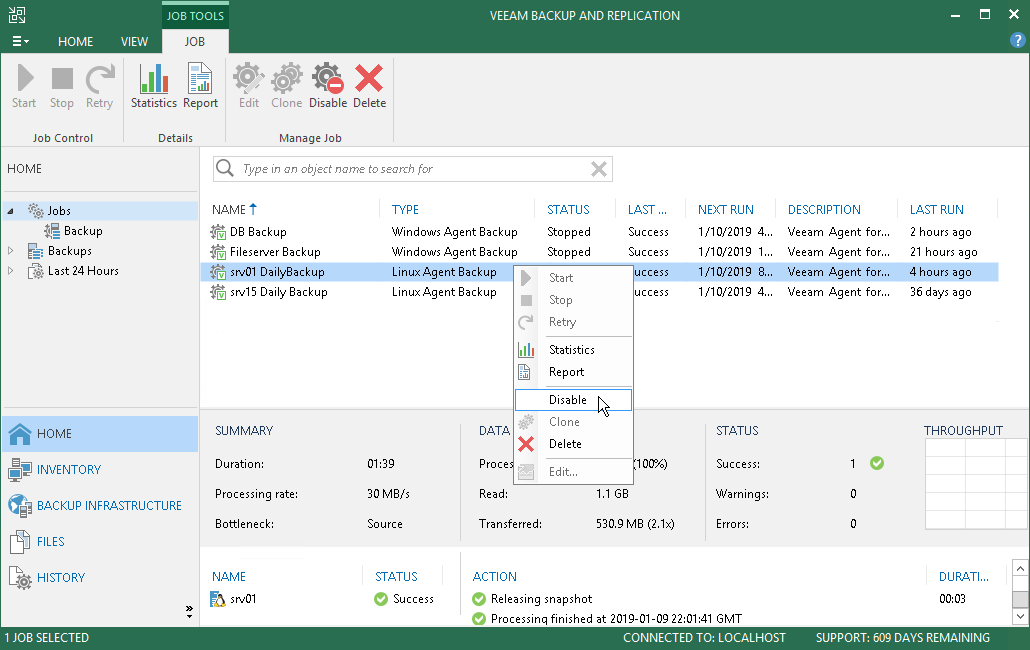1030x650 pixels.
Task: Click the srv15 Daily Backup job icon
Action: (x=218, y=292)
